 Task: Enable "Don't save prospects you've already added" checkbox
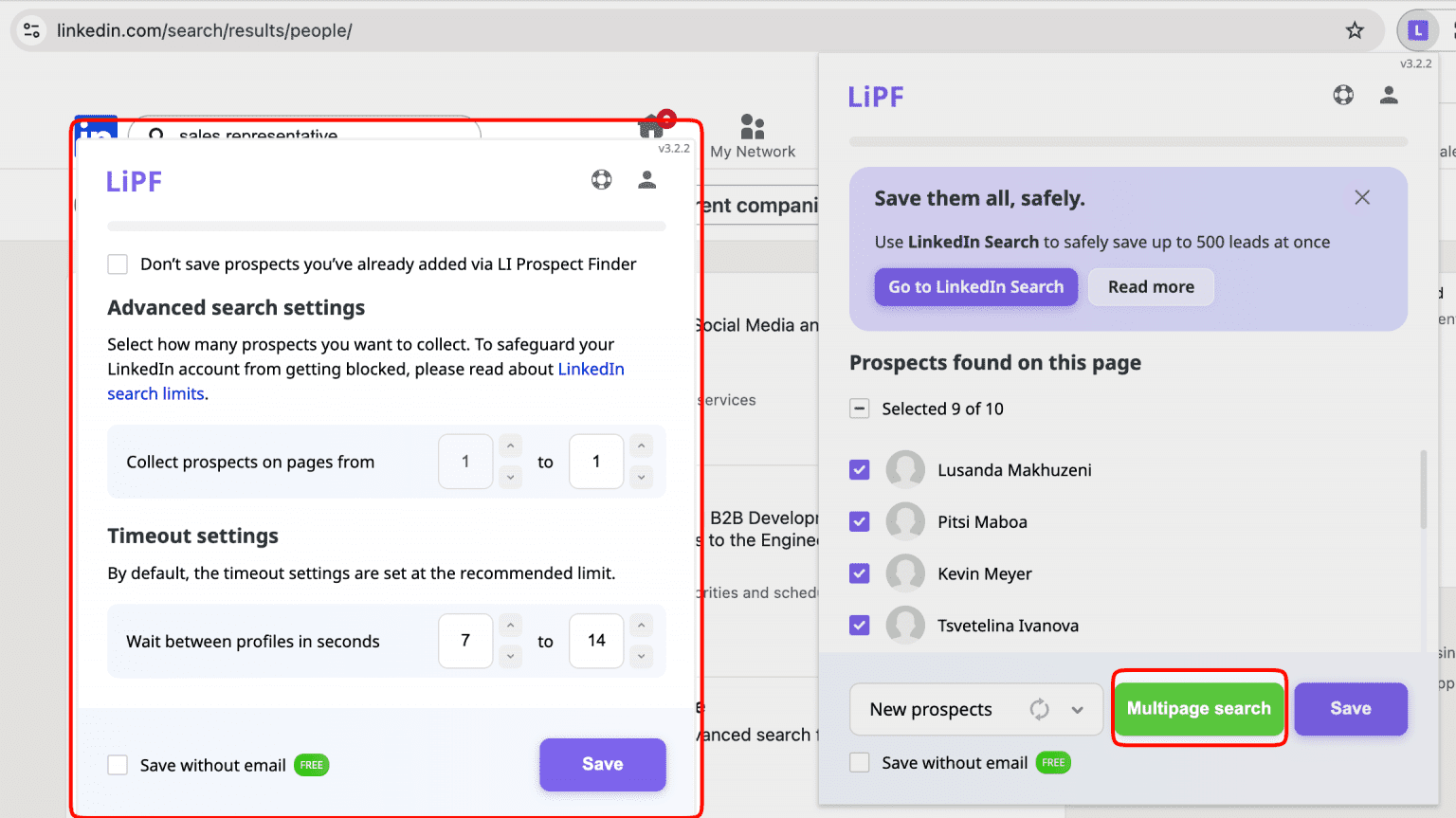pyautogui.click(x=118, y=264)
